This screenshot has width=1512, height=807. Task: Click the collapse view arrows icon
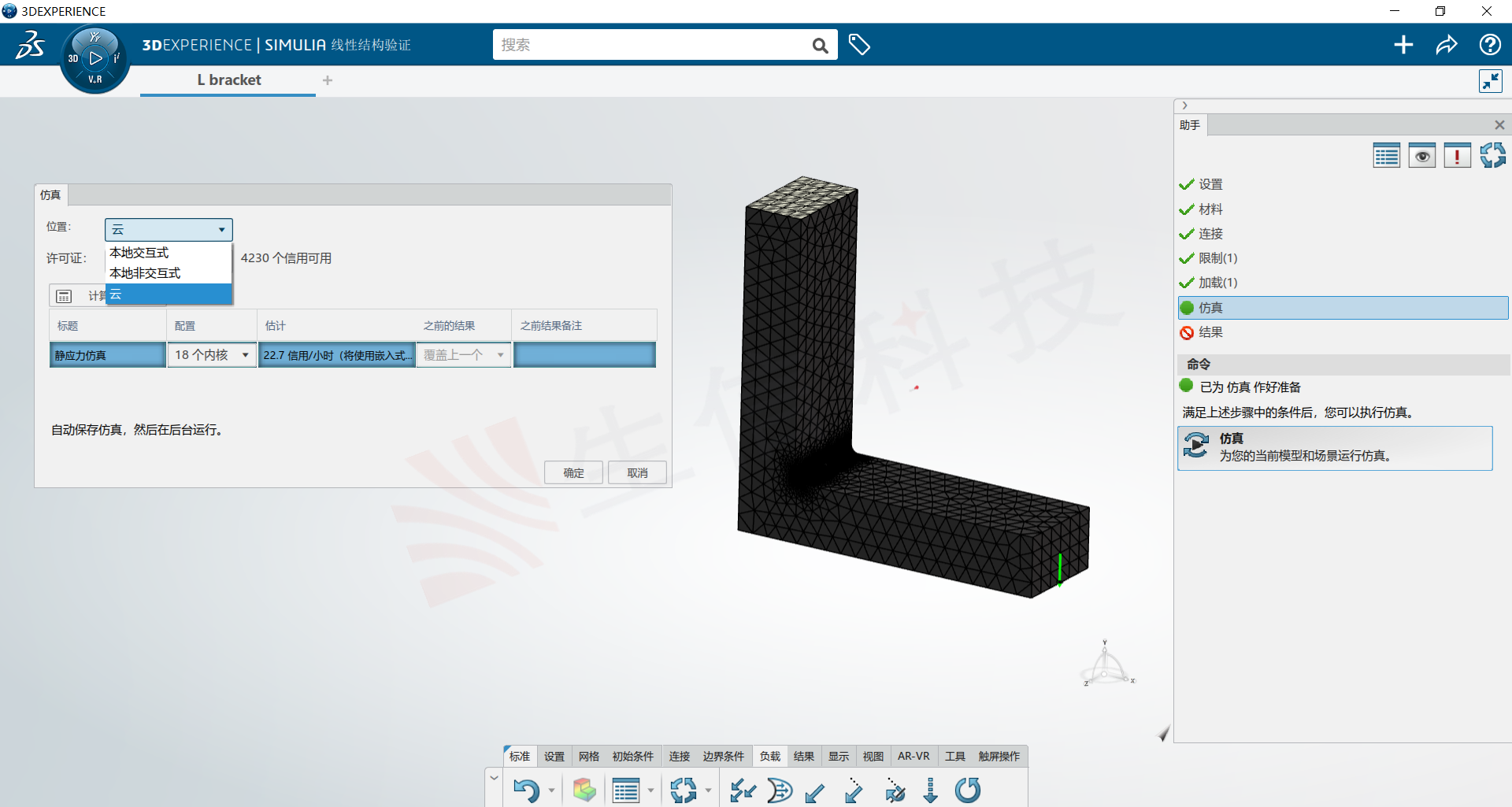tap(1491, 81)
